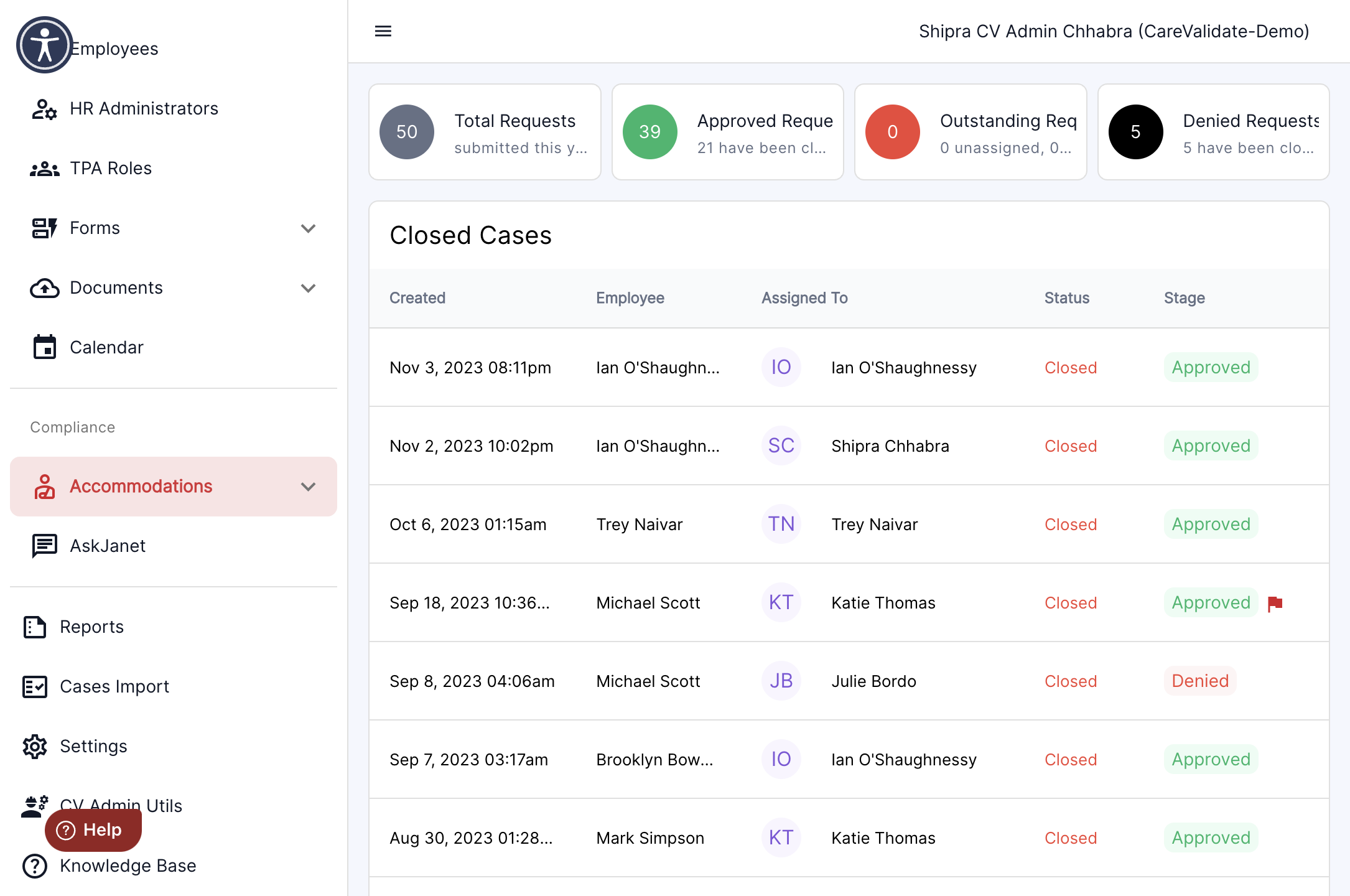Open the Approved Requests card

click(728, 132)
